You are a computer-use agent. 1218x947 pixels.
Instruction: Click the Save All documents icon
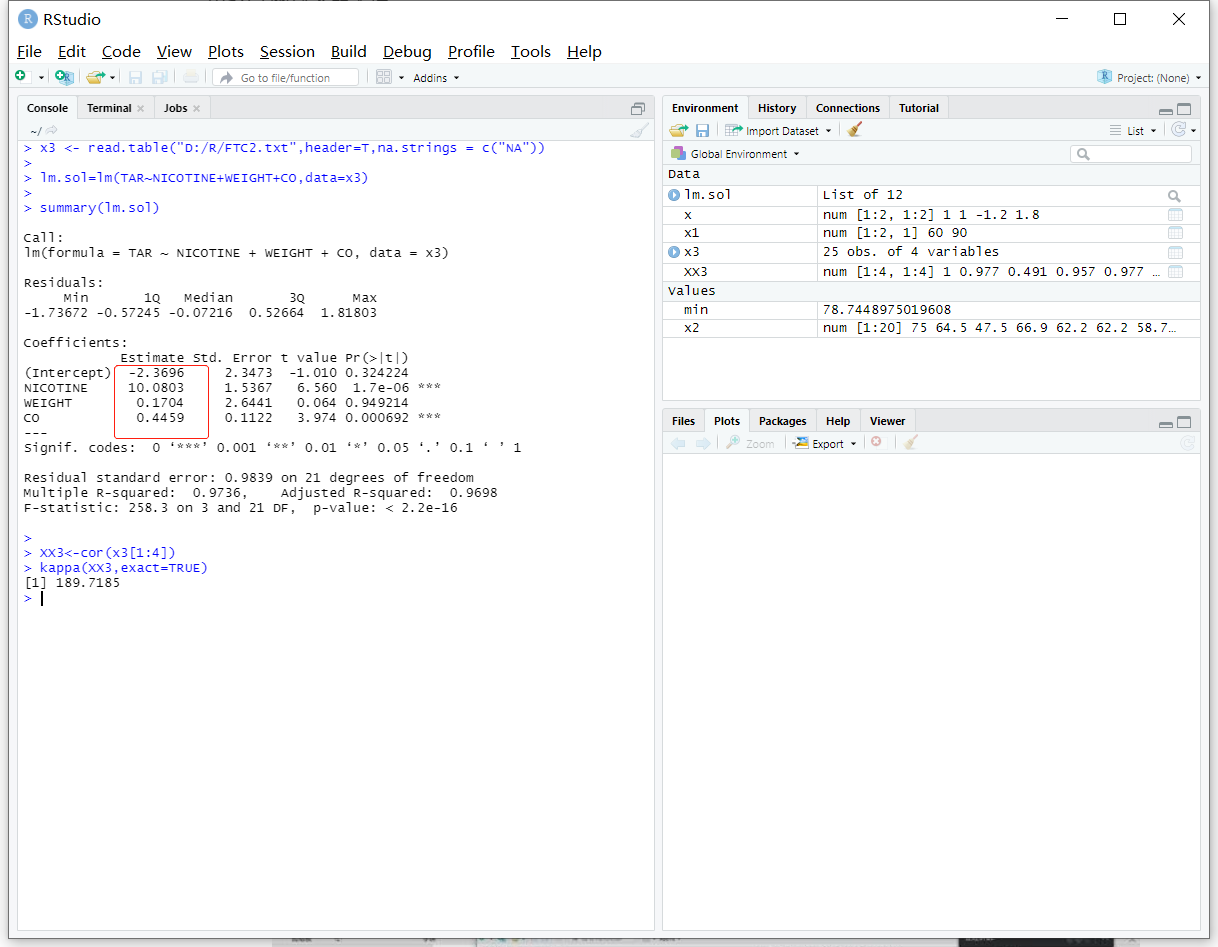click(159, 77)
